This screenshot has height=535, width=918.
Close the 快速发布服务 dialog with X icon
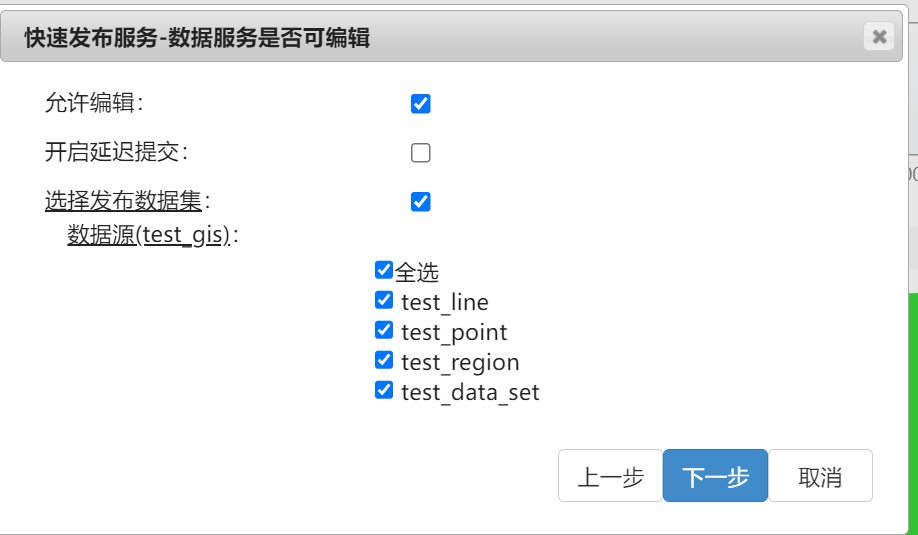click(x=879, y=37)
